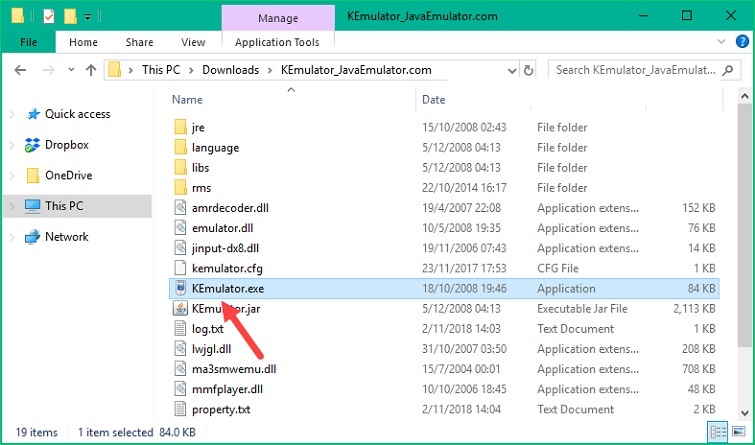
Task: Open the File menu
Action: coord(29,43)
